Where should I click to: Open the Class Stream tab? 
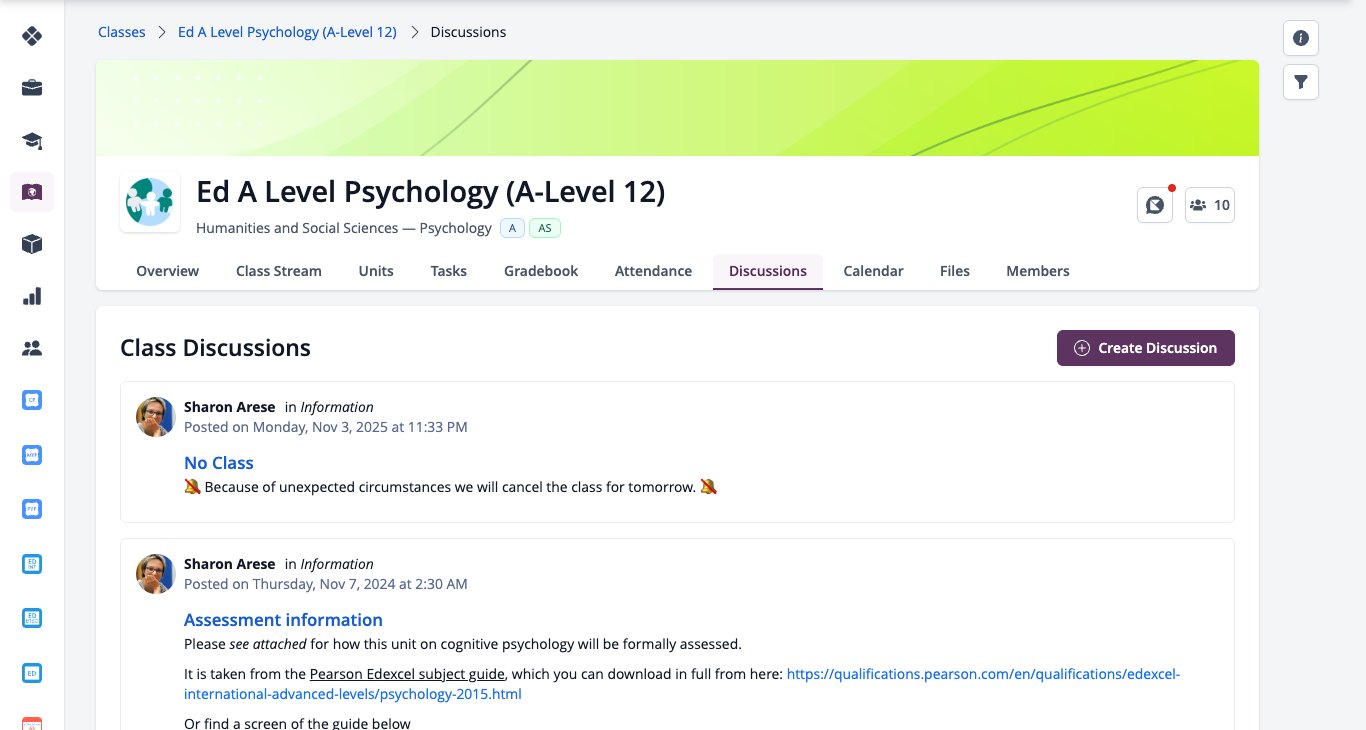coord(279,271)
